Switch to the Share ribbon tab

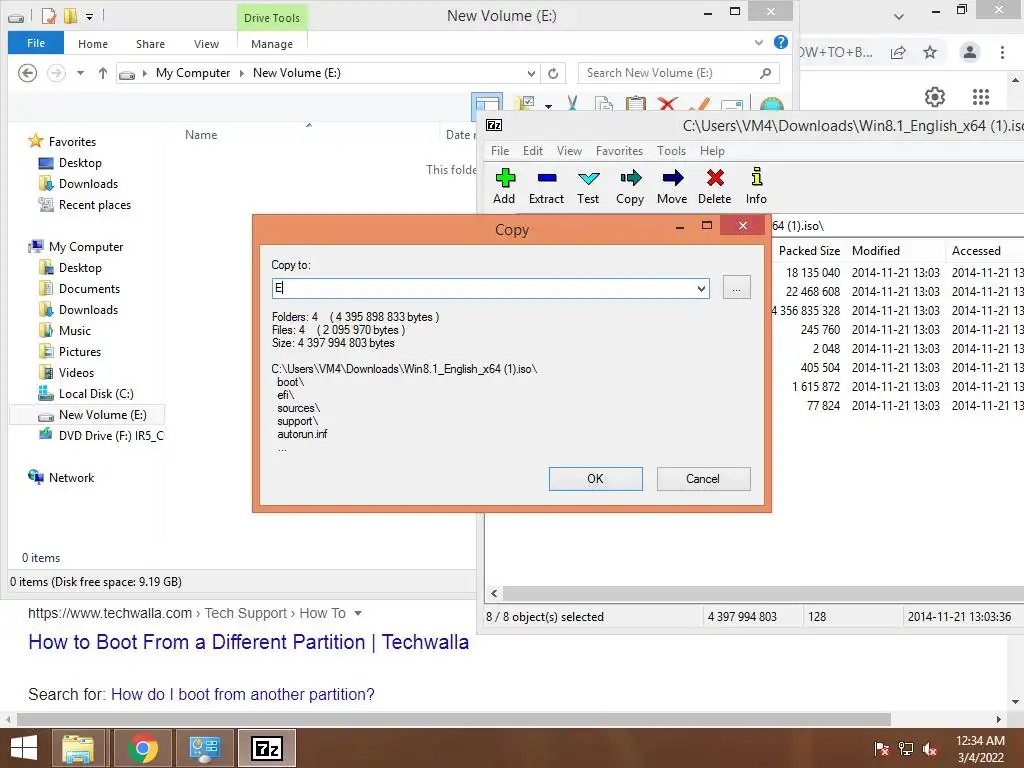click(x=150, y=44)
